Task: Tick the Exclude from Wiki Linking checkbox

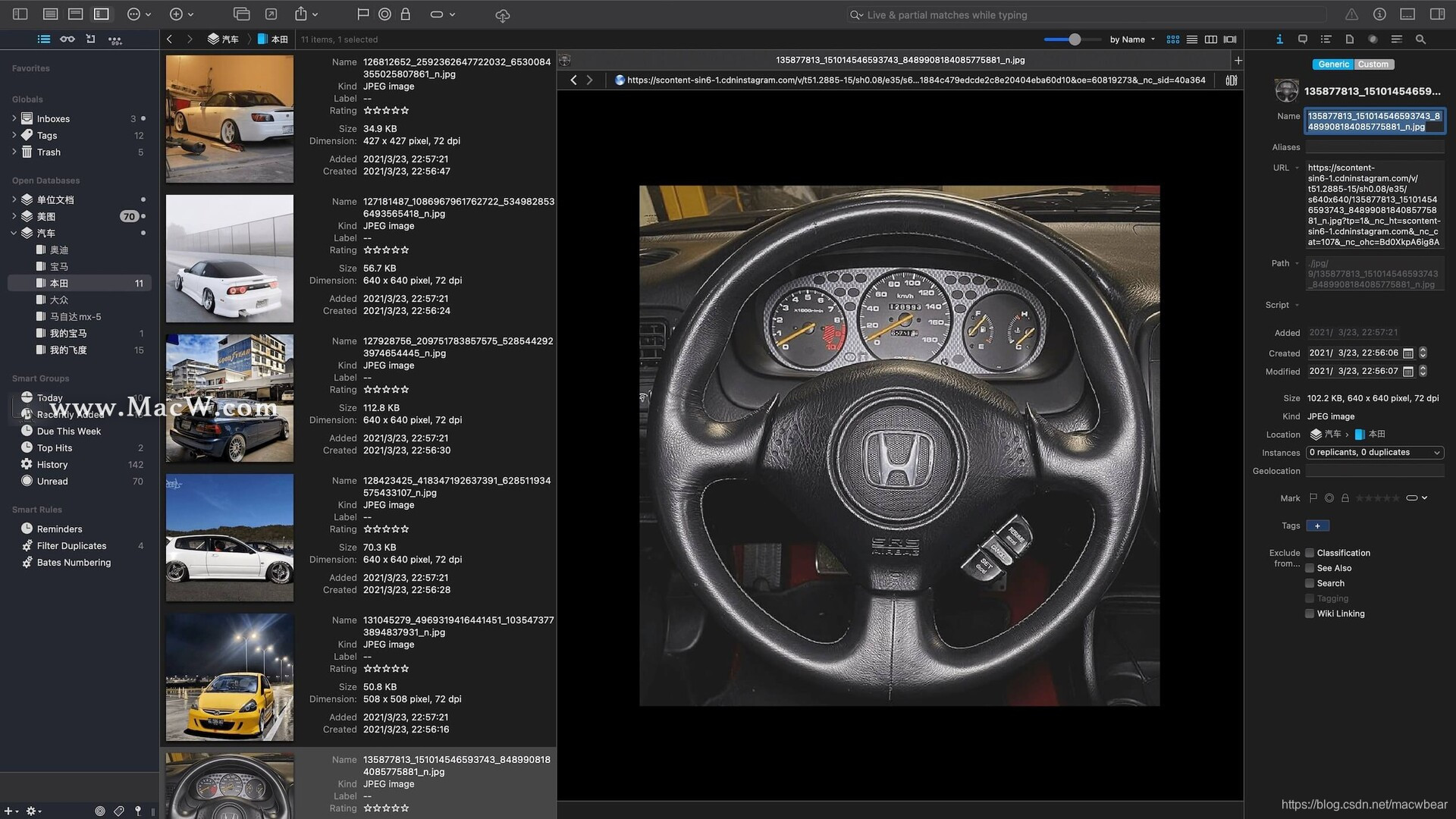Action: tap(1310, 613)
